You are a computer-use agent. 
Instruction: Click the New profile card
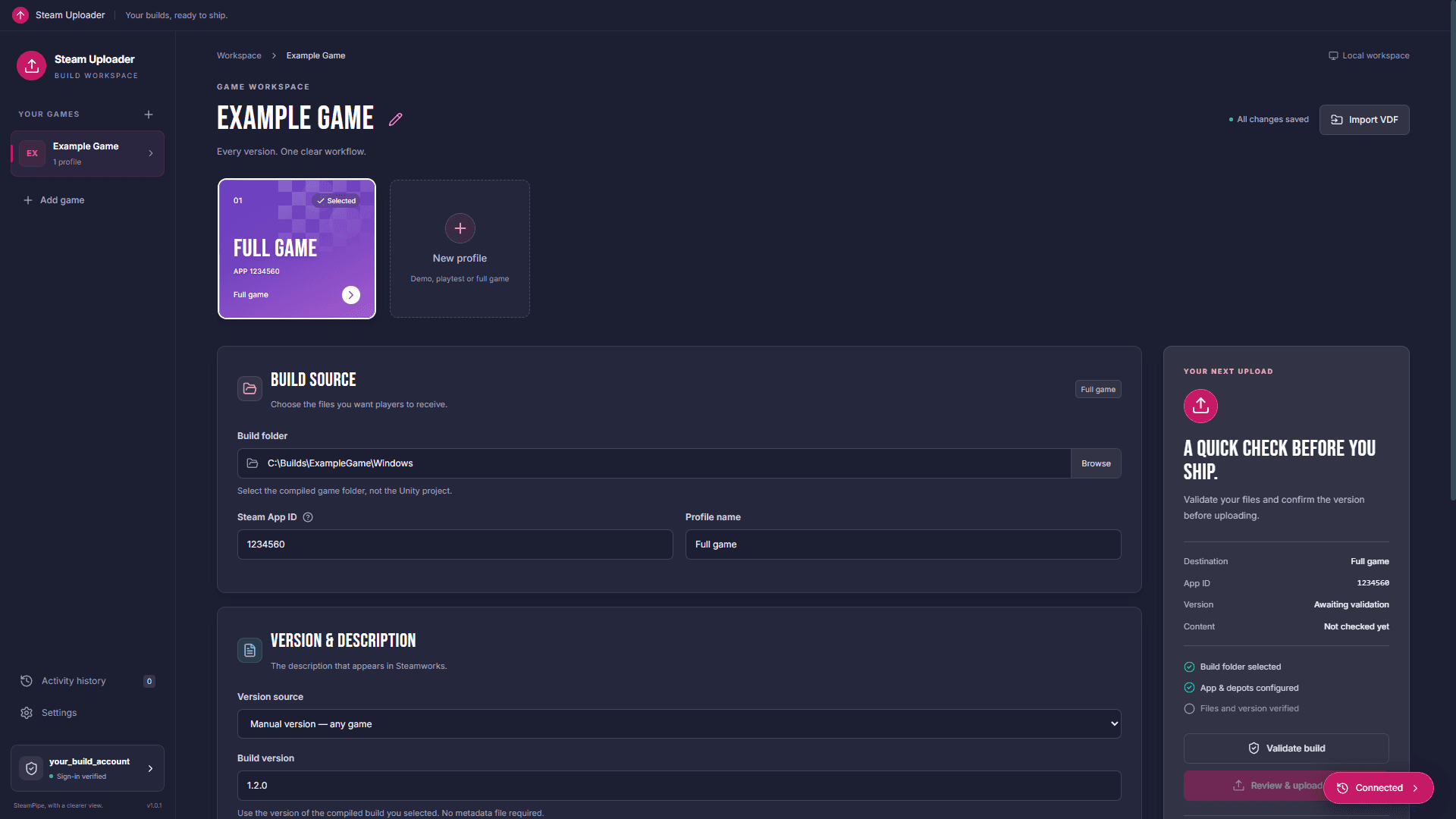460,249
